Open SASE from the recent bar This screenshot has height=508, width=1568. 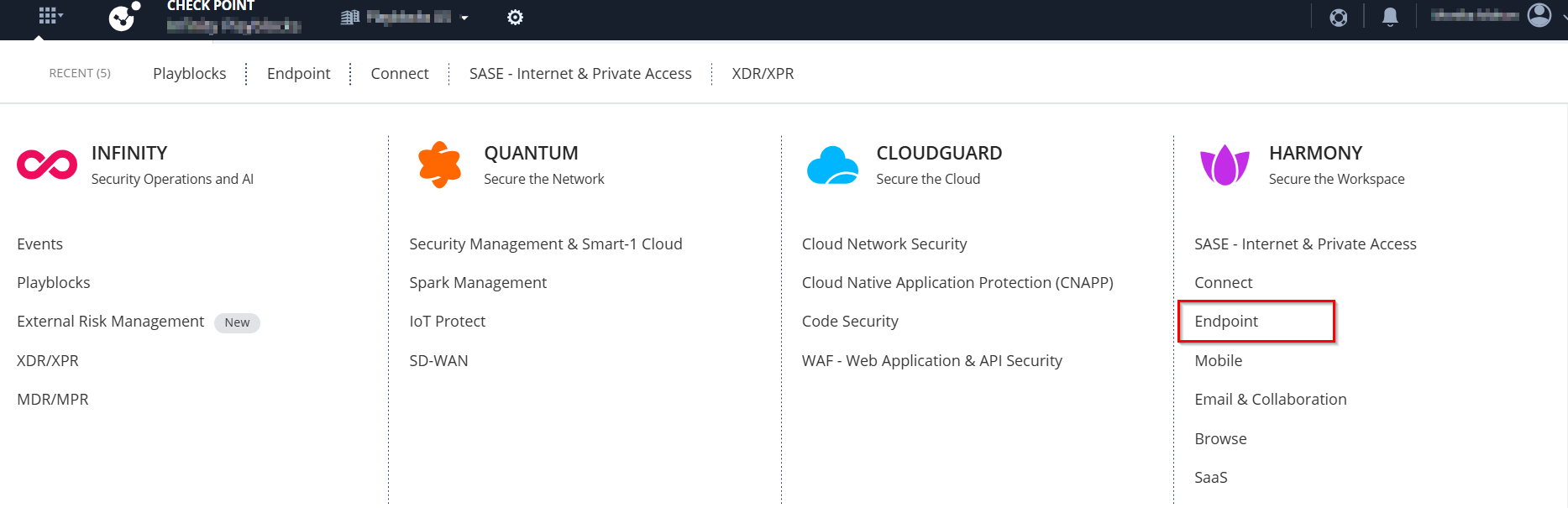click(580, 73)
